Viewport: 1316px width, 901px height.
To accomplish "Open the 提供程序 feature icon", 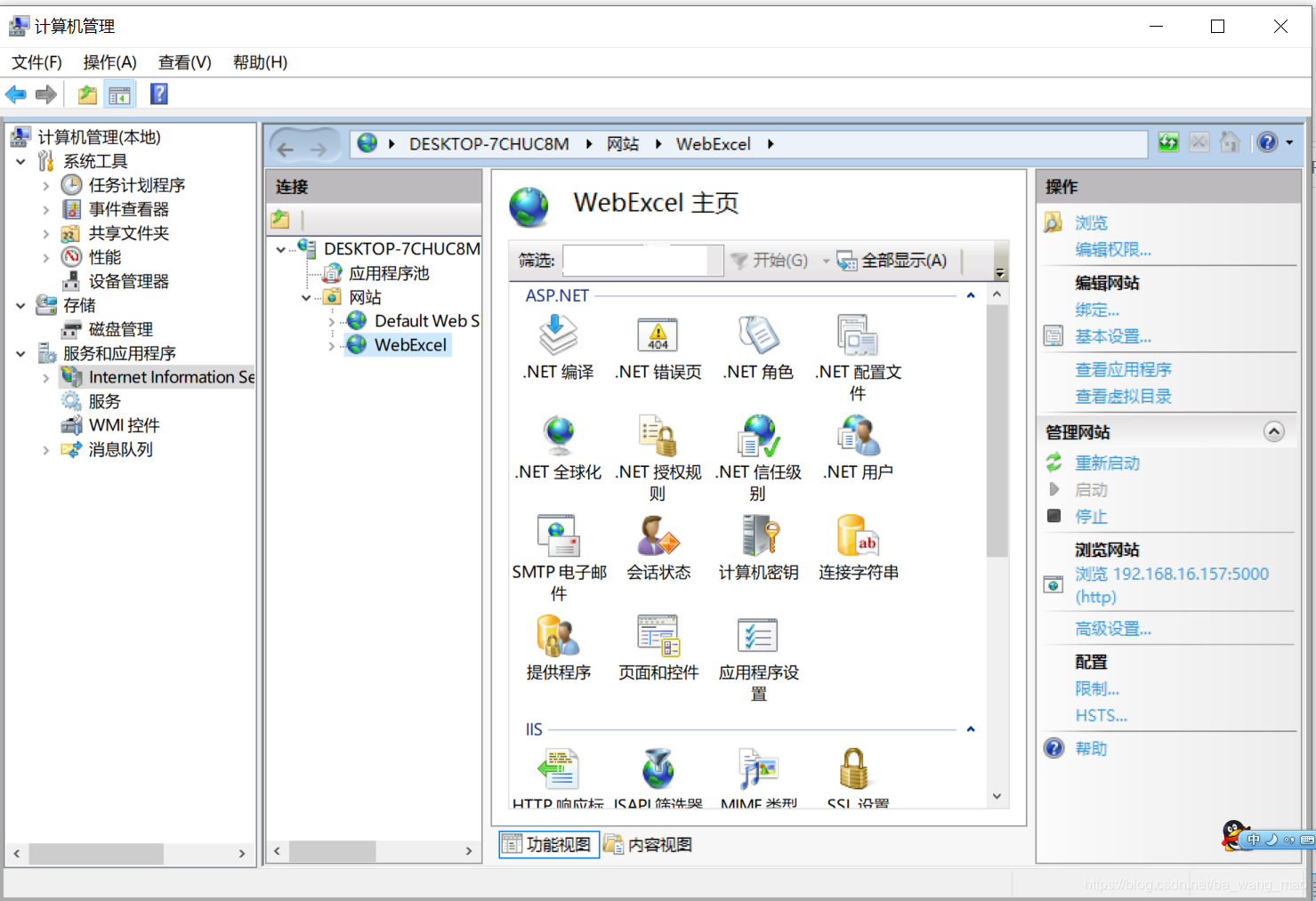I will [559, 637].
